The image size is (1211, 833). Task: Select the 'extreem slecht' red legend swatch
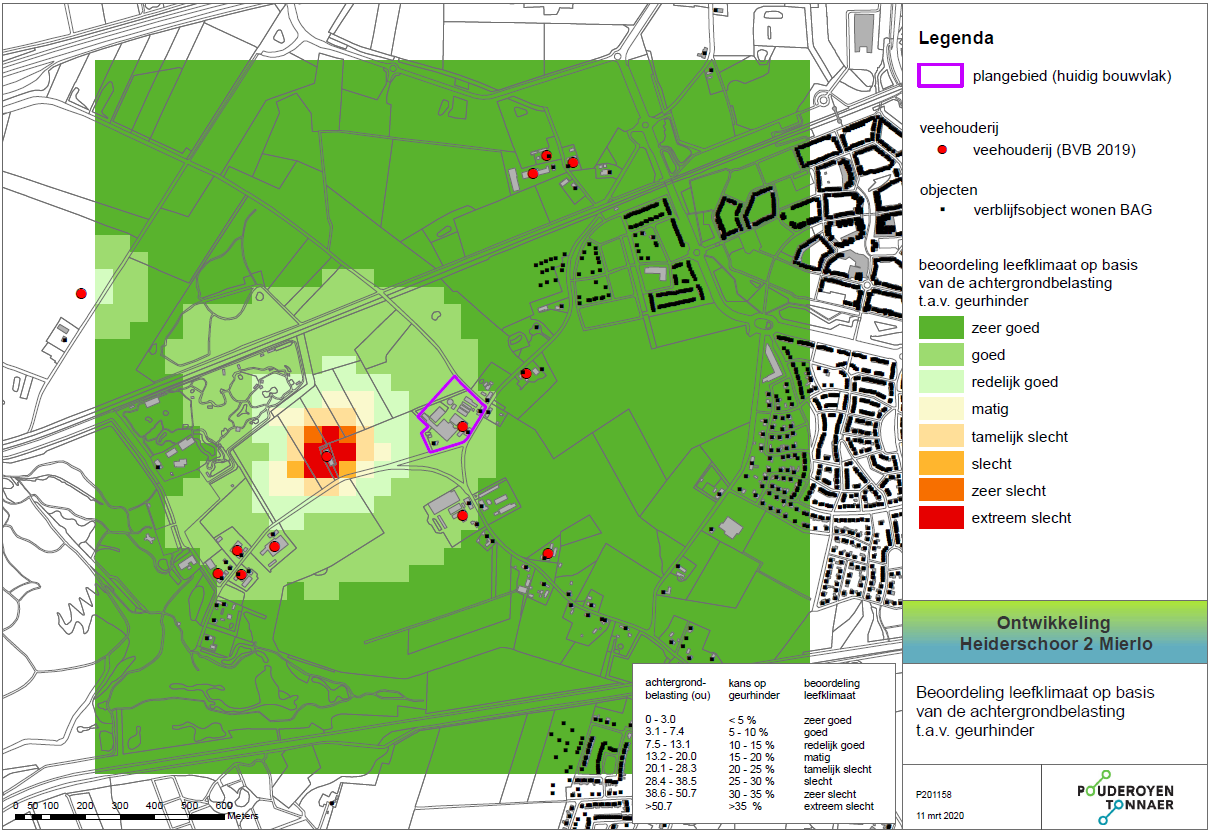(x=940, y=517)
